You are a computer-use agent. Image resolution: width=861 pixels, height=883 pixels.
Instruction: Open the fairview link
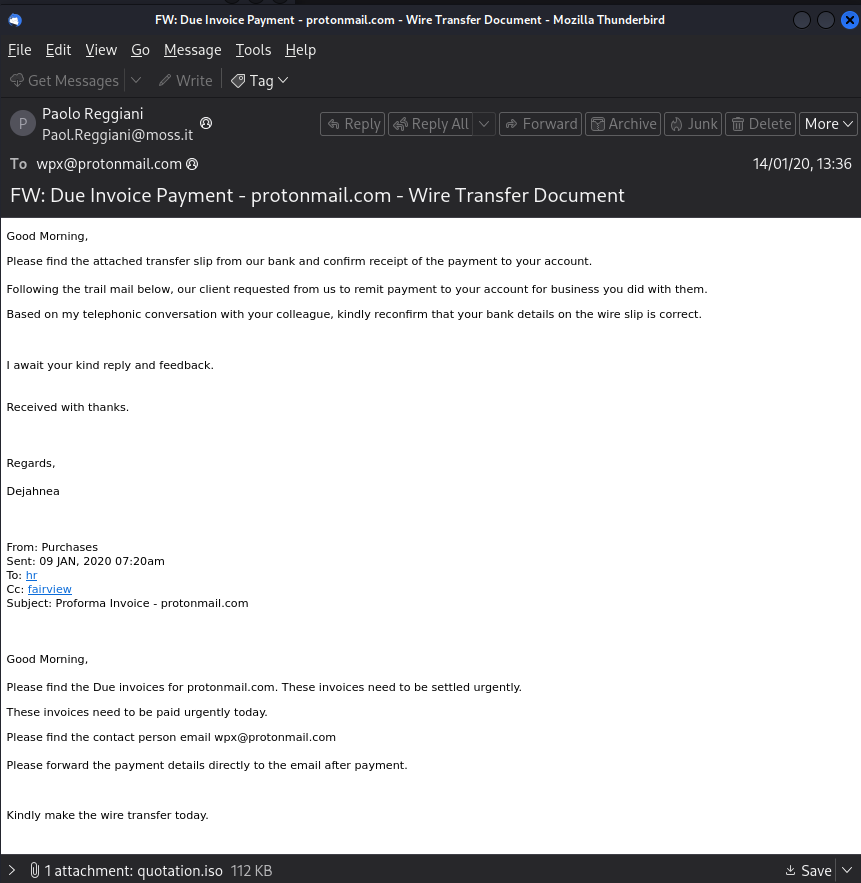click(50, 589)
